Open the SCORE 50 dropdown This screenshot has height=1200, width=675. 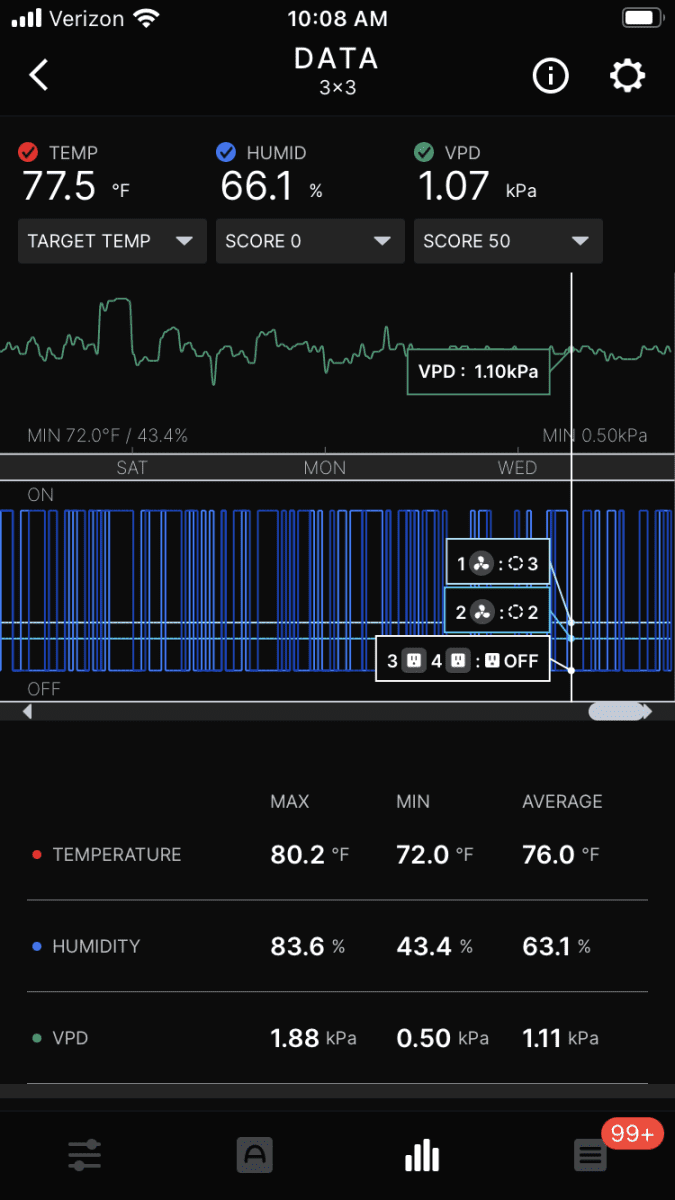coord(508,241)
